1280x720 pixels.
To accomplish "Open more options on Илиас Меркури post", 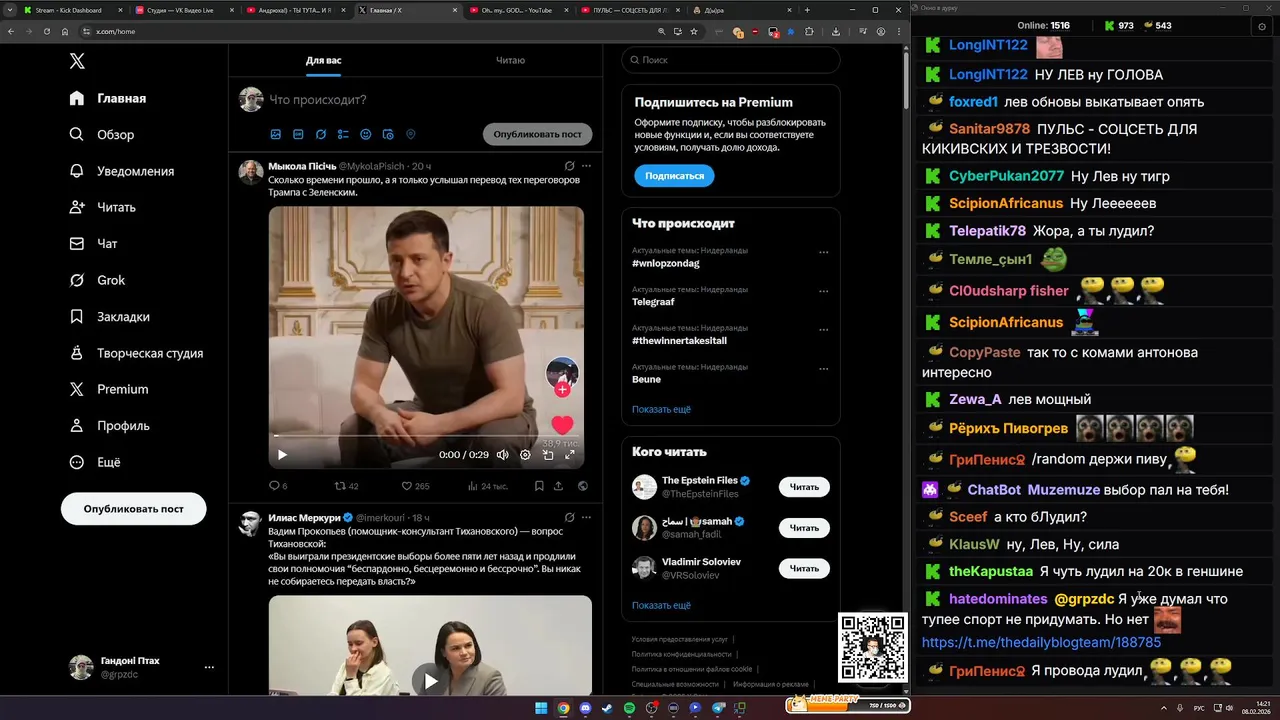I will (586, 517).
